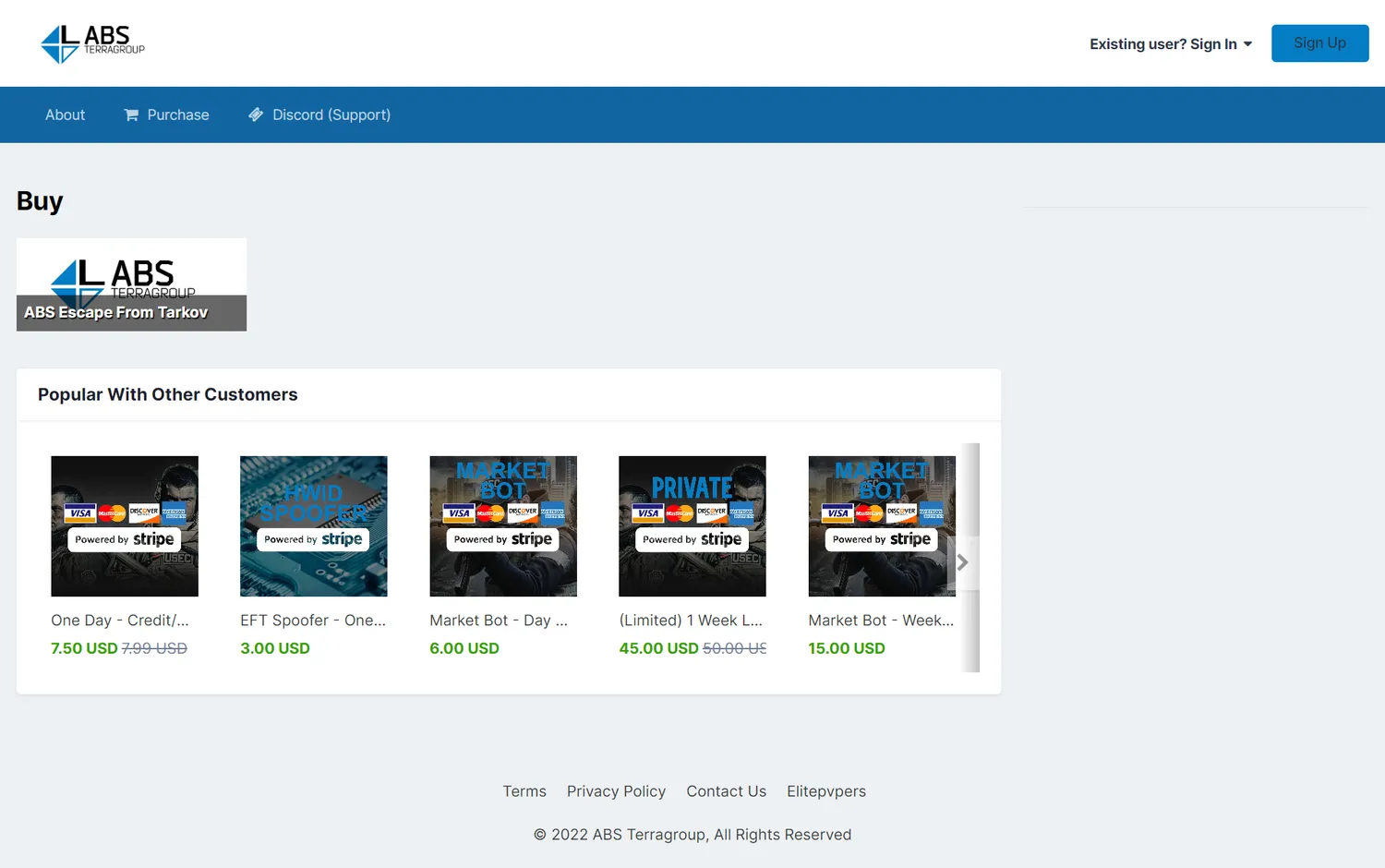Open the Contact Us footer link
1385x868 pixels.
tap(727, 791)
